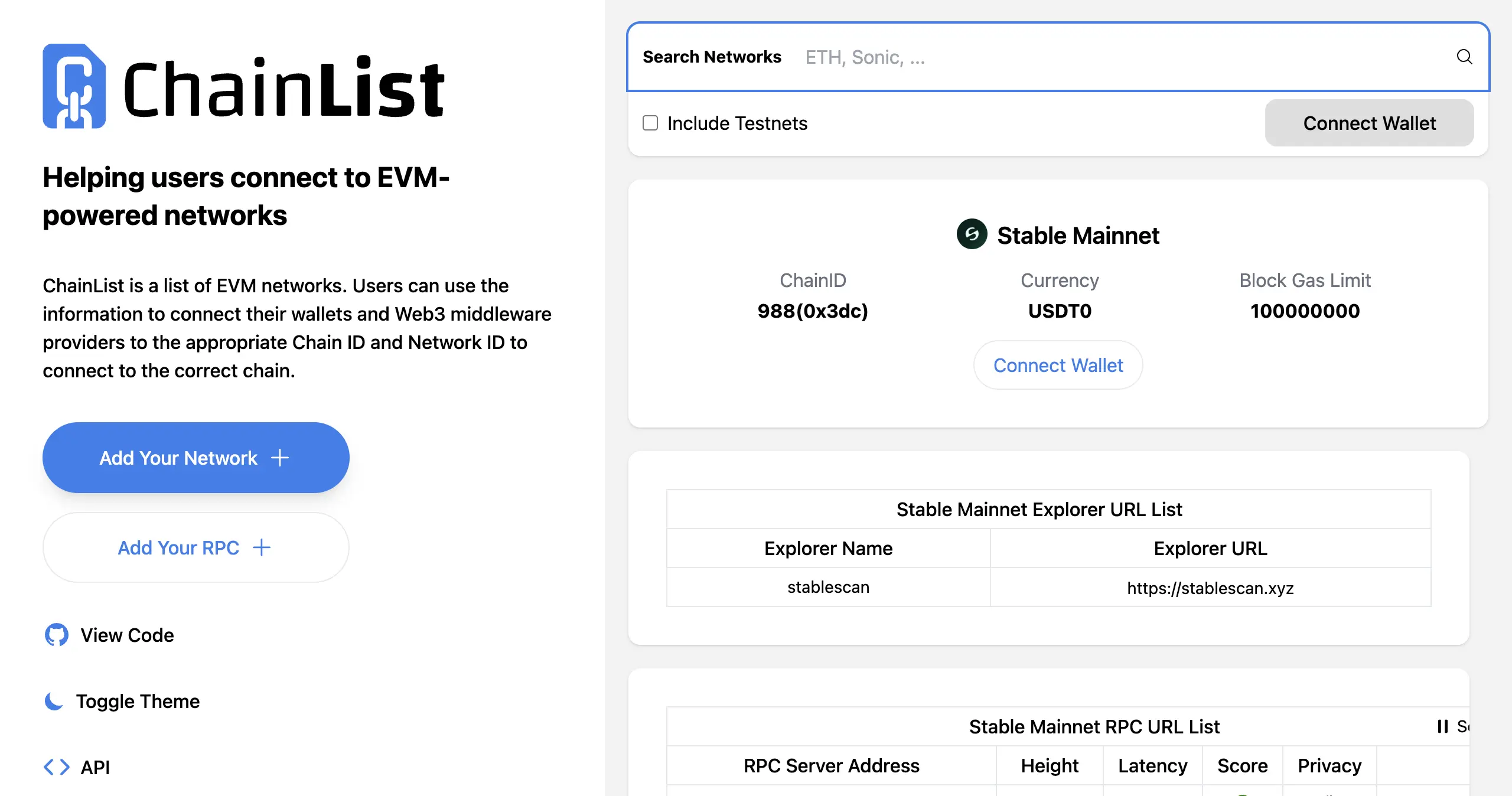Click the search magnifier icon
Image resolution: width=1512 pixels, height=796 pixels.
[1464, 57]
